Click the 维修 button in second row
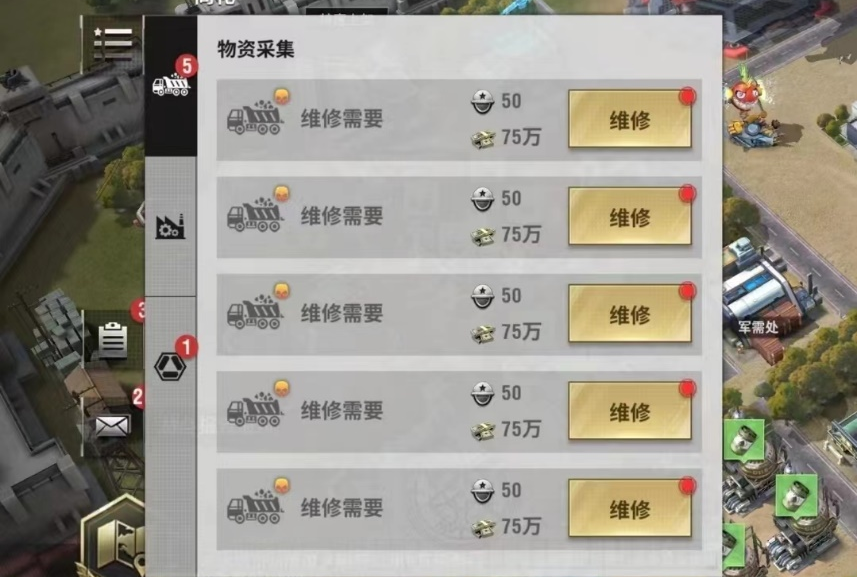This screenshot has width=857, height=577. [630, 216]
